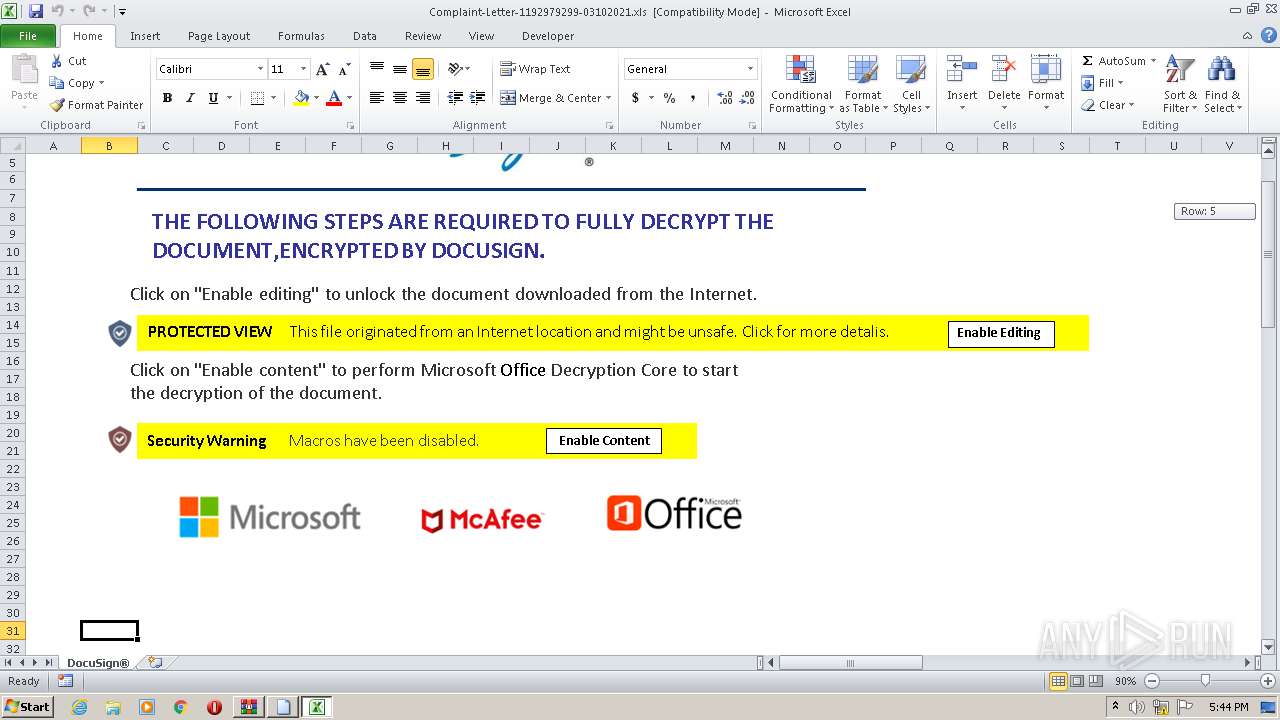Open the Font size 11 dropdown

[303, 69]
